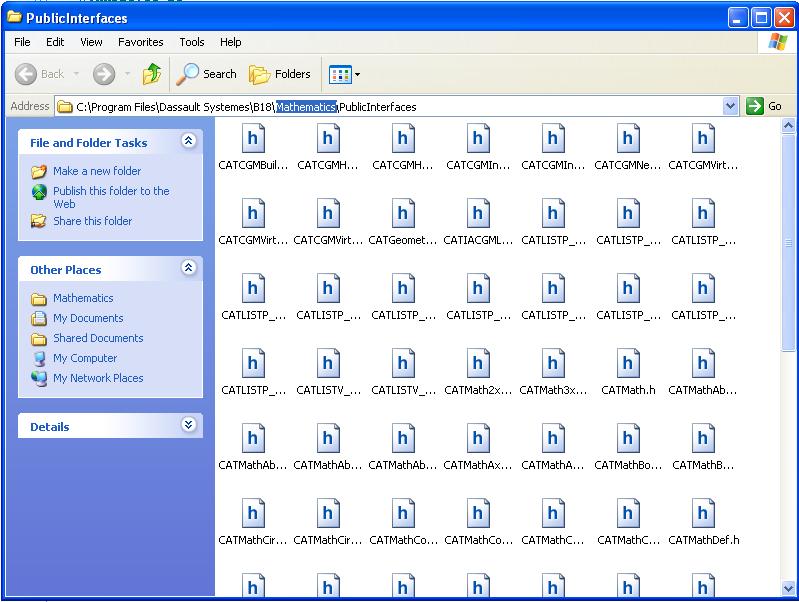Maximize the PublicInterfaces window
Viewport: 799px width, 602px height.
tap(761, 18)
